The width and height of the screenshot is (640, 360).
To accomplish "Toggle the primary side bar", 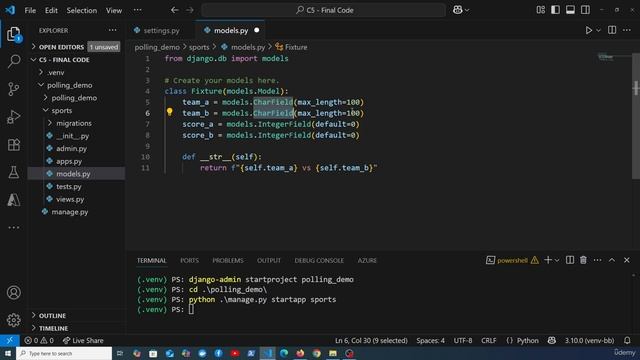I will pos(556,10).
